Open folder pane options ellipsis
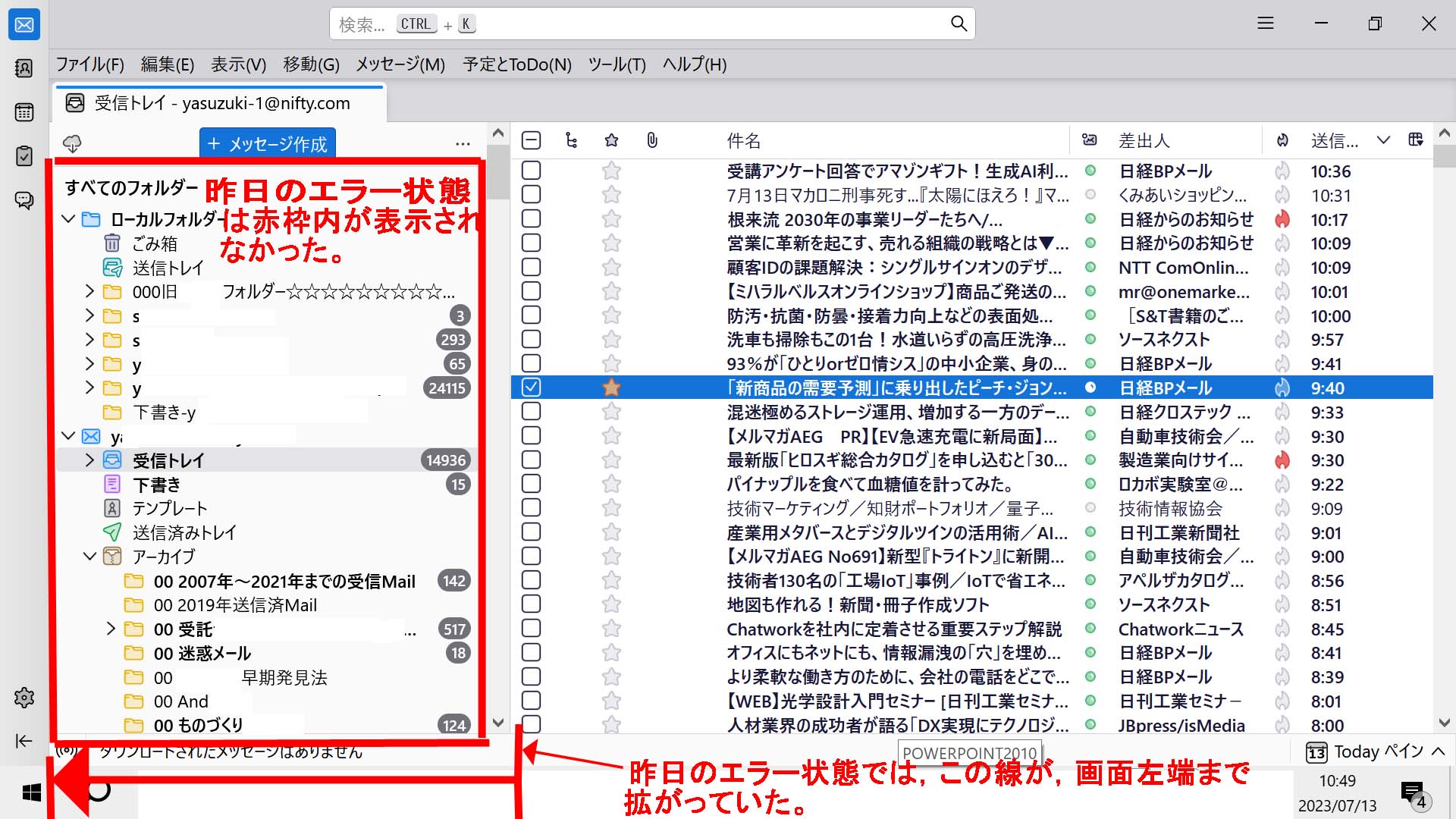Screen dimensions: 1456x819 (463, 143)
